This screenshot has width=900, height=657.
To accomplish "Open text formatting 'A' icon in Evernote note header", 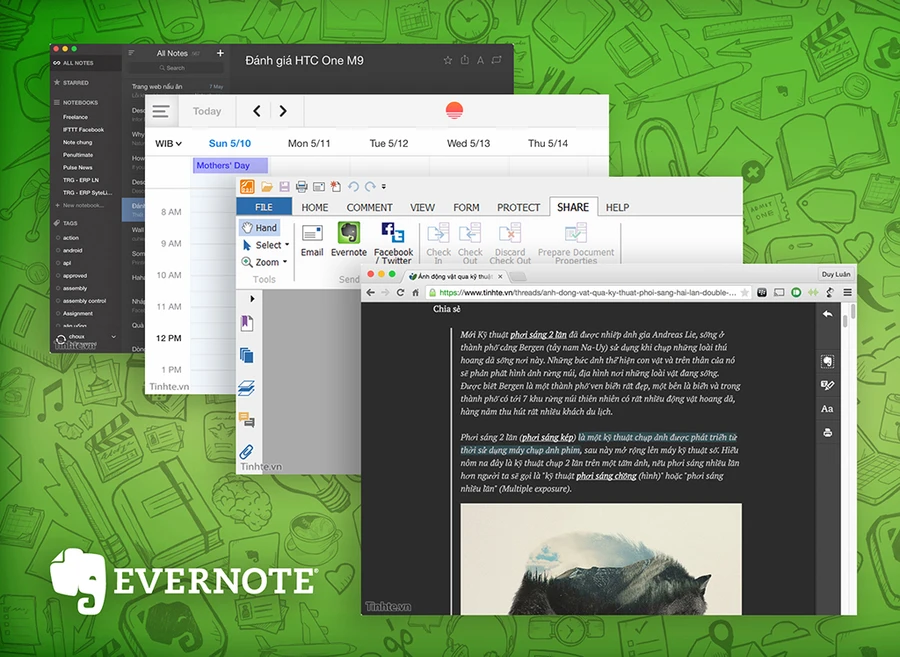I will click(x=480, y=60).
